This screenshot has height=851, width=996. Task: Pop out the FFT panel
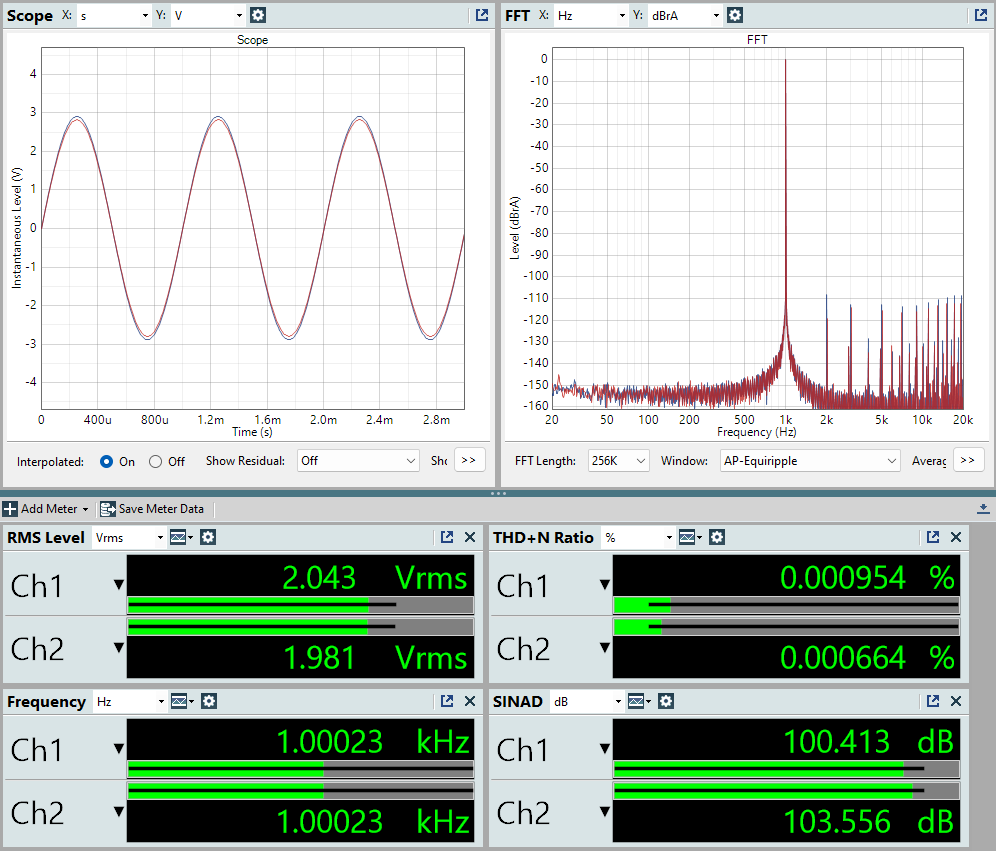(981, 15)
